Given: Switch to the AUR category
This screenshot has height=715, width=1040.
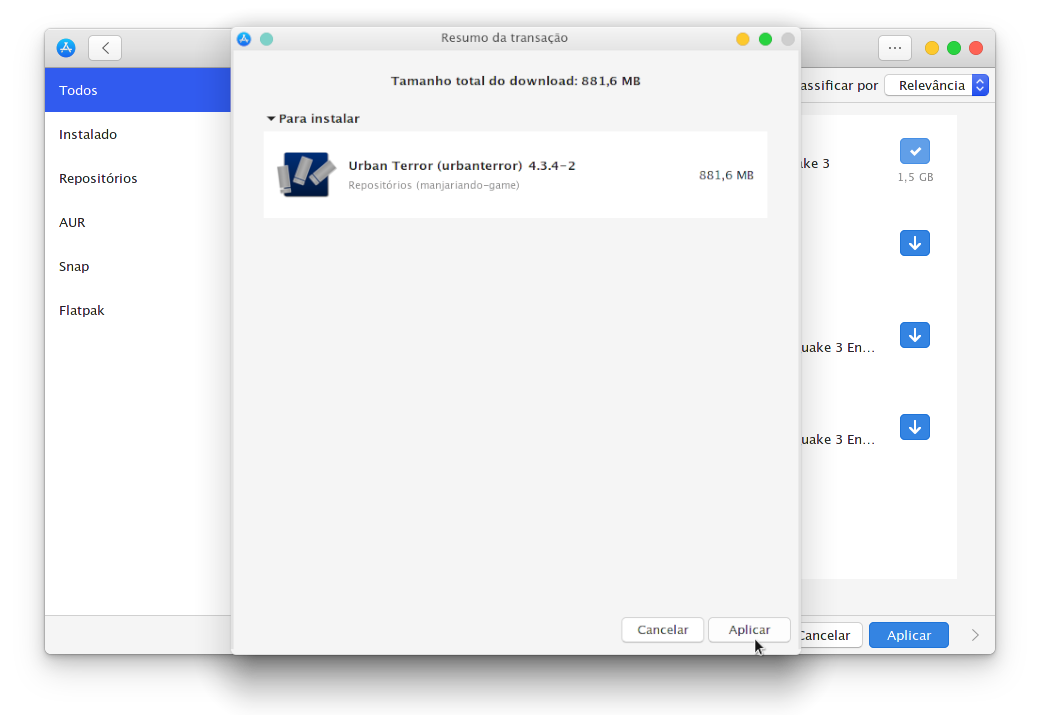Looking at the screenshot, I should click(72, 222).
